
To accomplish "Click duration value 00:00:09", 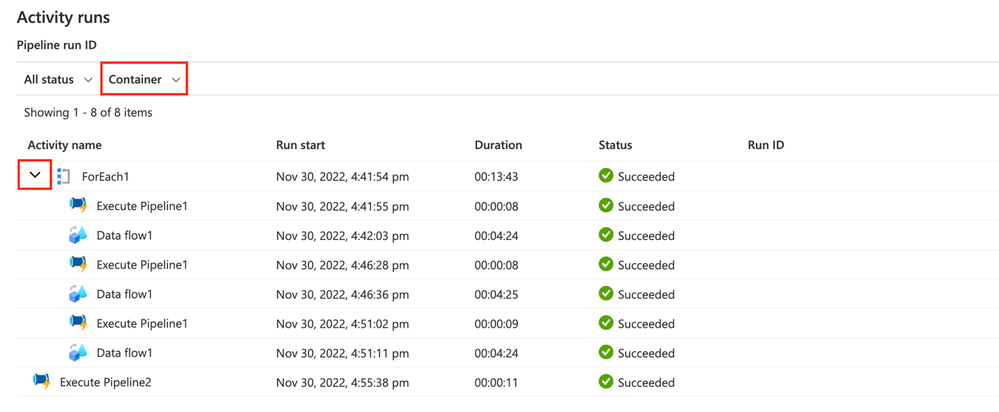I will pyautogui.click(x=496, y=323).
